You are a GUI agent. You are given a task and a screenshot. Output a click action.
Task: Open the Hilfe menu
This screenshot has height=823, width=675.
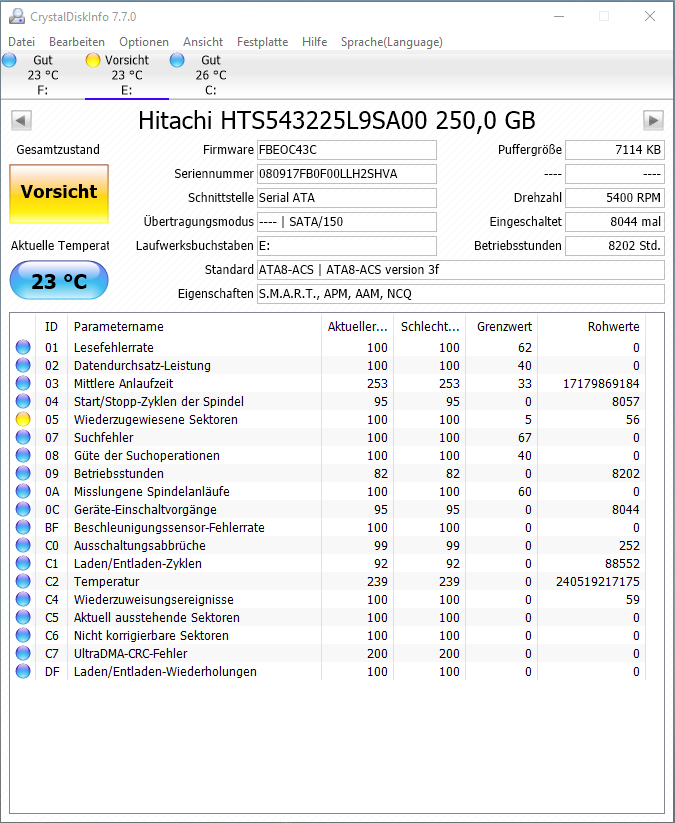pyautogui.click(x=314, y=42)
